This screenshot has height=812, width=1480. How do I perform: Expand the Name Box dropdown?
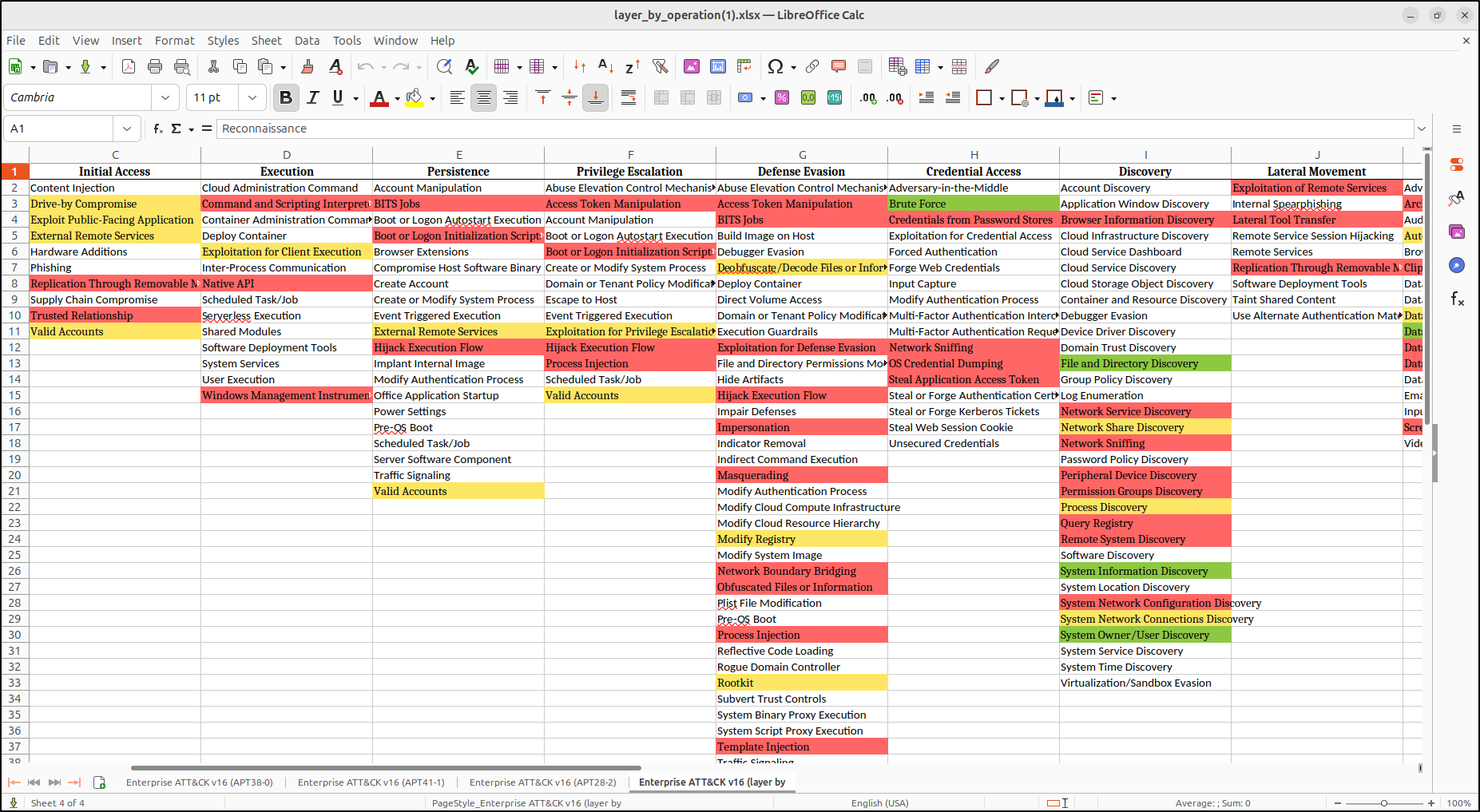coord(127,129)
